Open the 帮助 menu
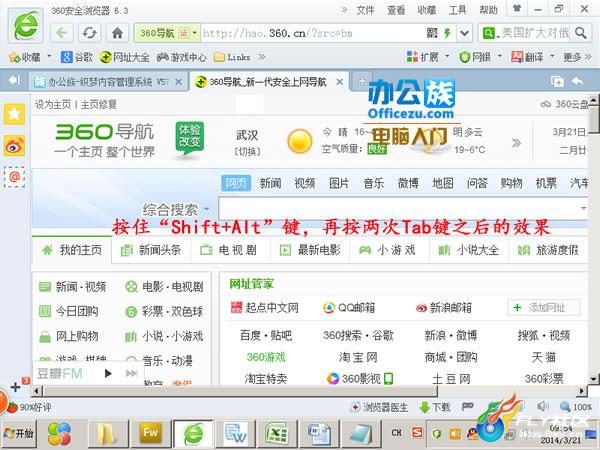 (489, 10)
